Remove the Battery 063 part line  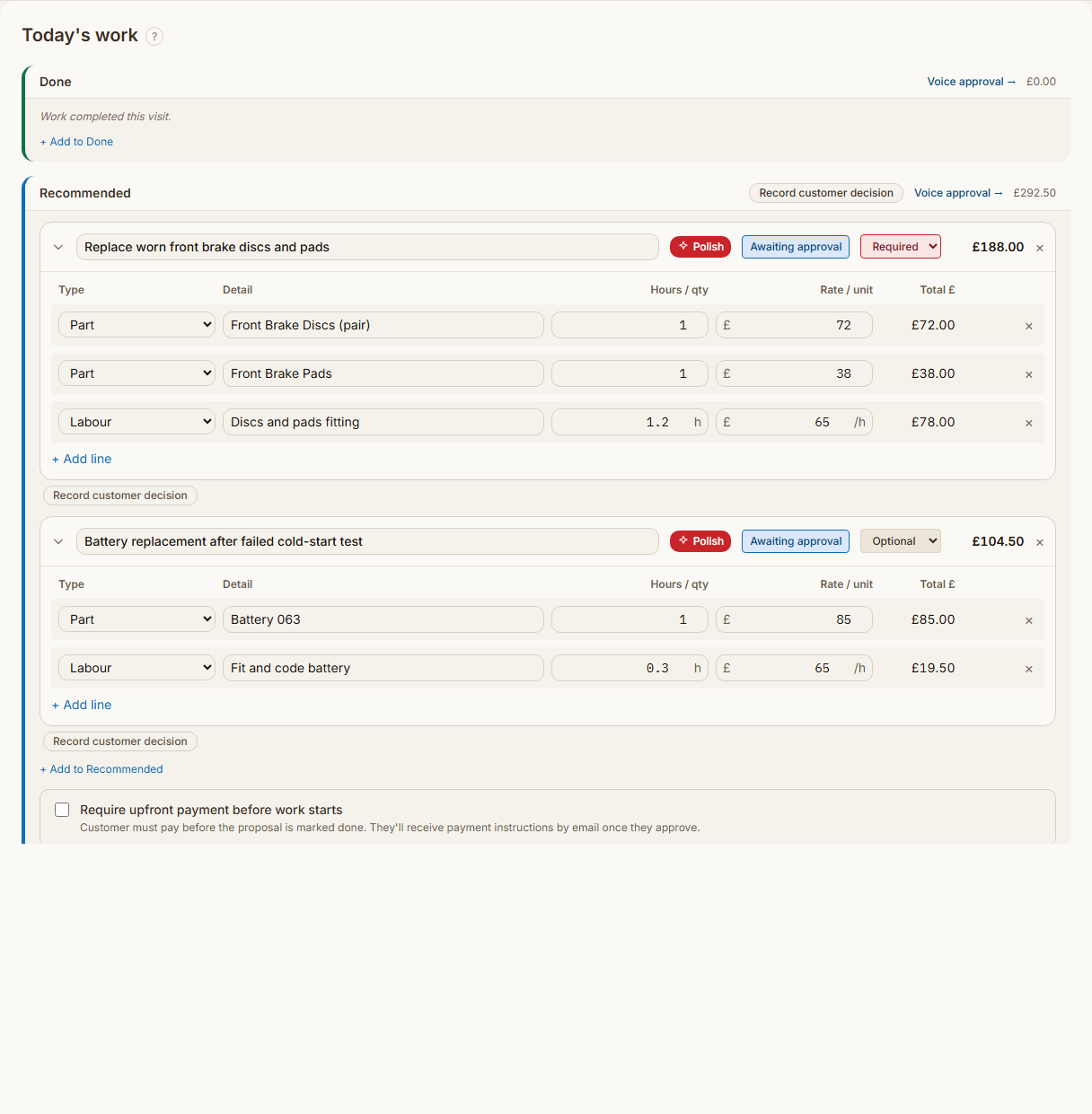point(1029,620)
